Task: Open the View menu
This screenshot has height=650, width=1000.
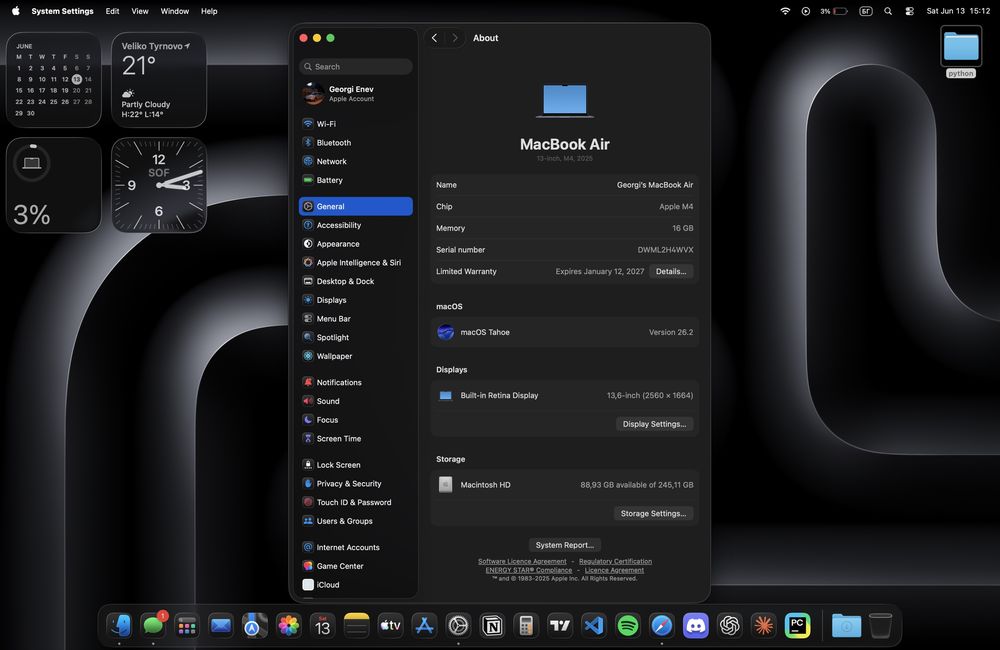Action: tap(140, 11)
